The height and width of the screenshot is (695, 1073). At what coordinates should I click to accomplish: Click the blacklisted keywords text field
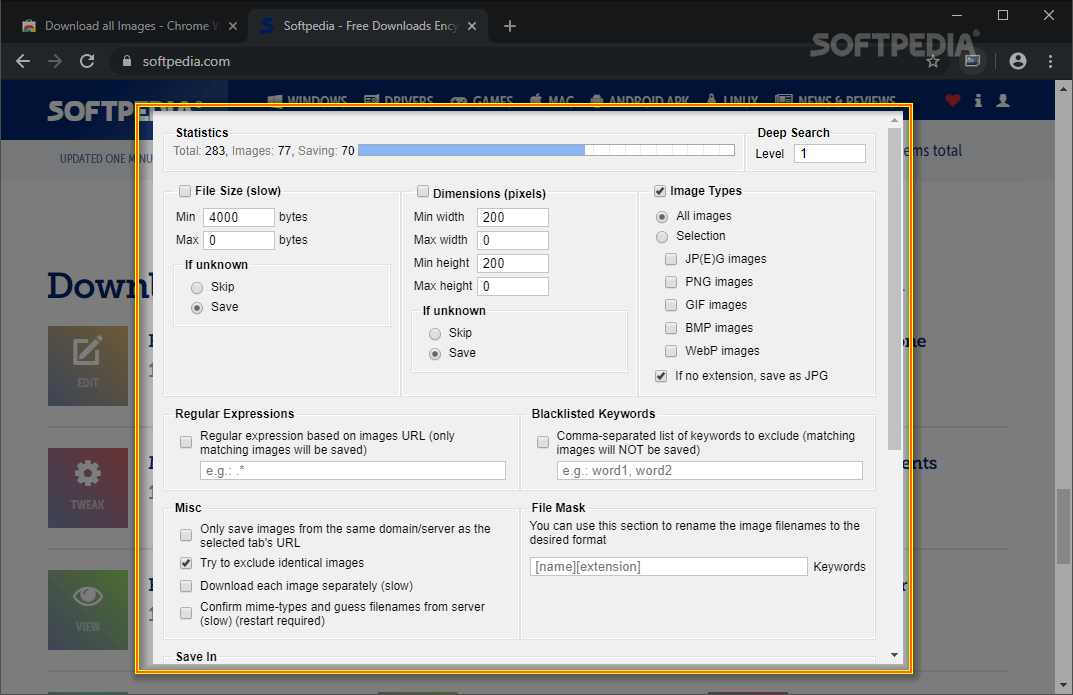coord(710,471)
